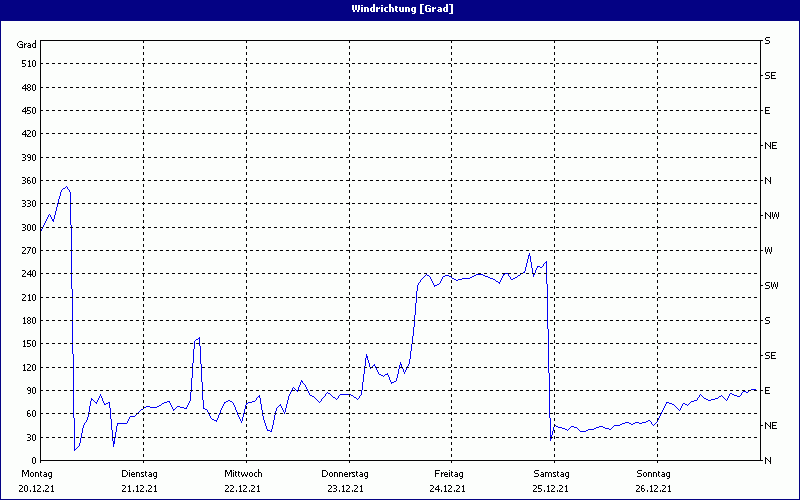Screen dimensions: 800x500
Task: Select the 510 value on the left axis
Action: pos(27,64)
